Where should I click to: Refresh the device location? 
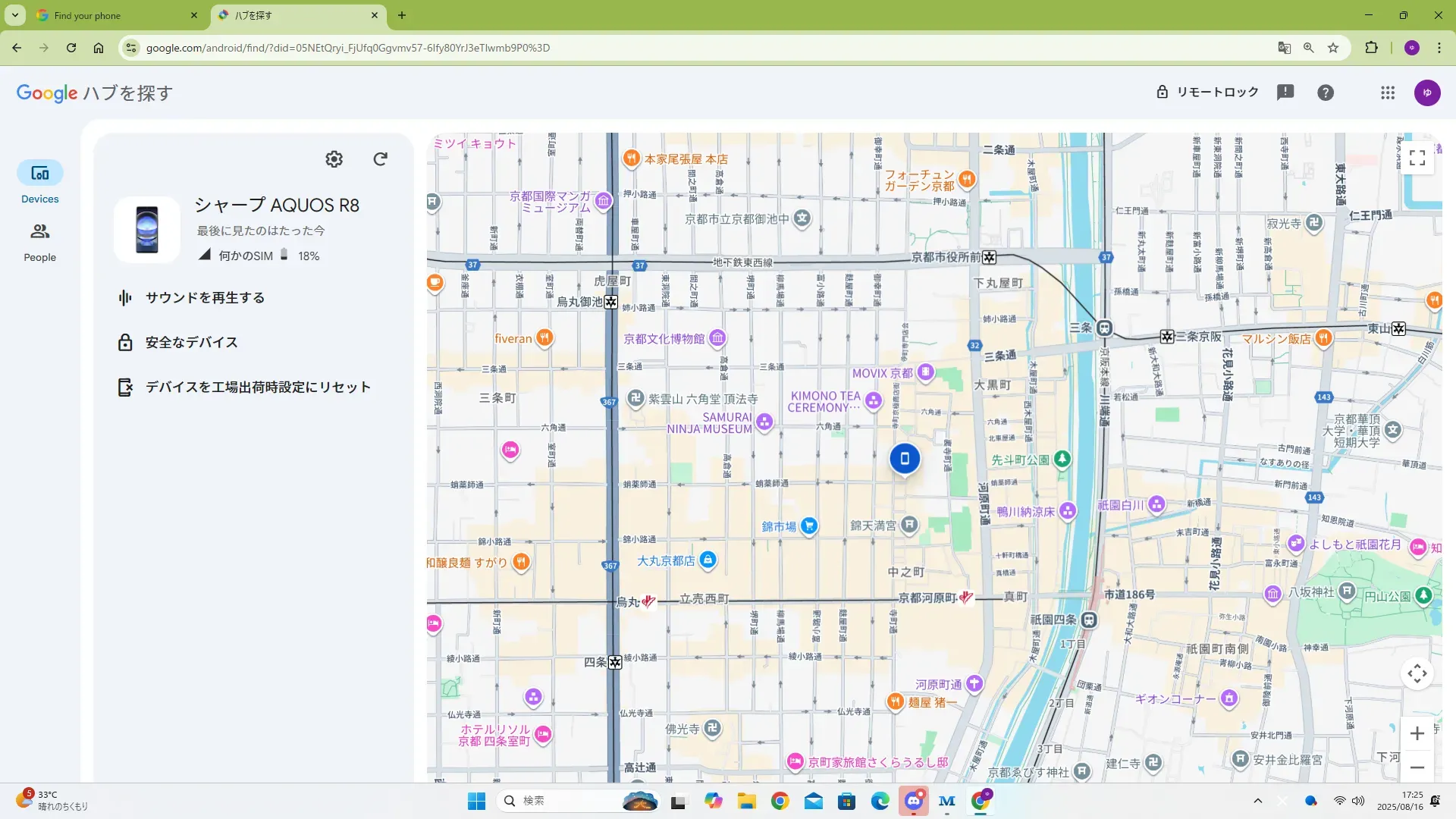click(x=380, y=158)
